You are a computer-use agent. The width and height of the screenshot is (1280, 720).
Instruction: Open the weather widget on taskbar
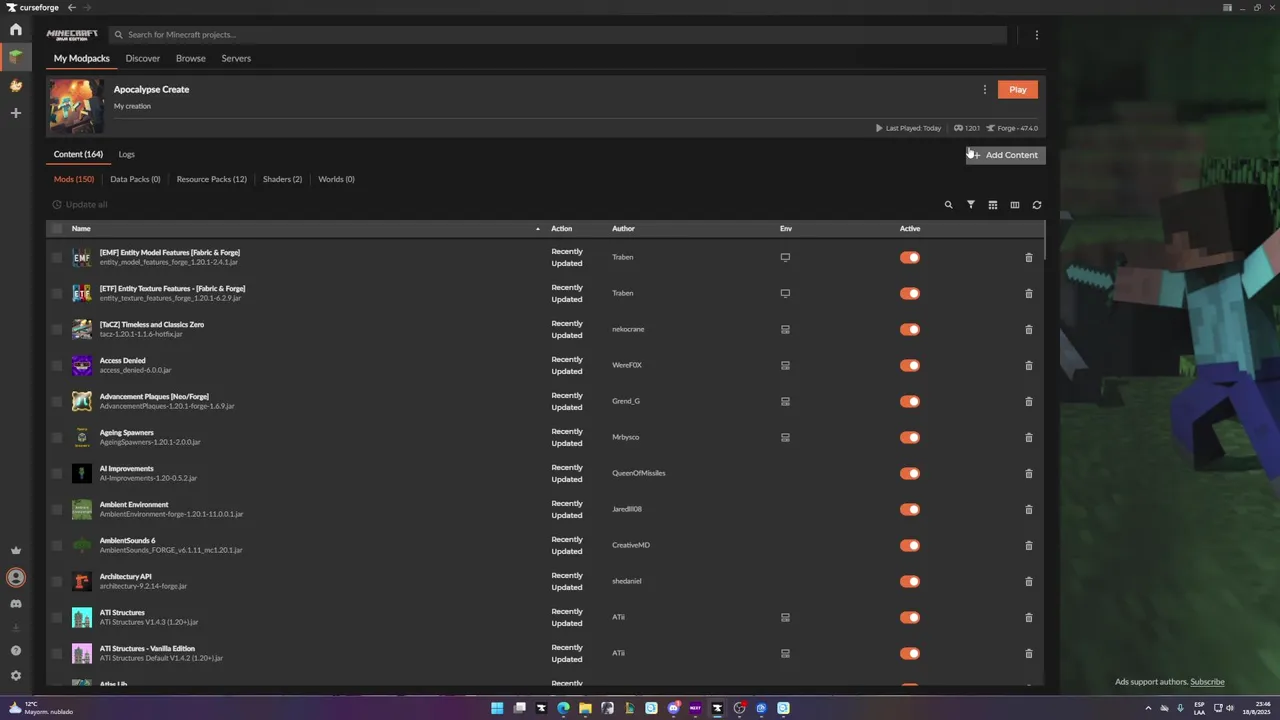click(40, 707)
